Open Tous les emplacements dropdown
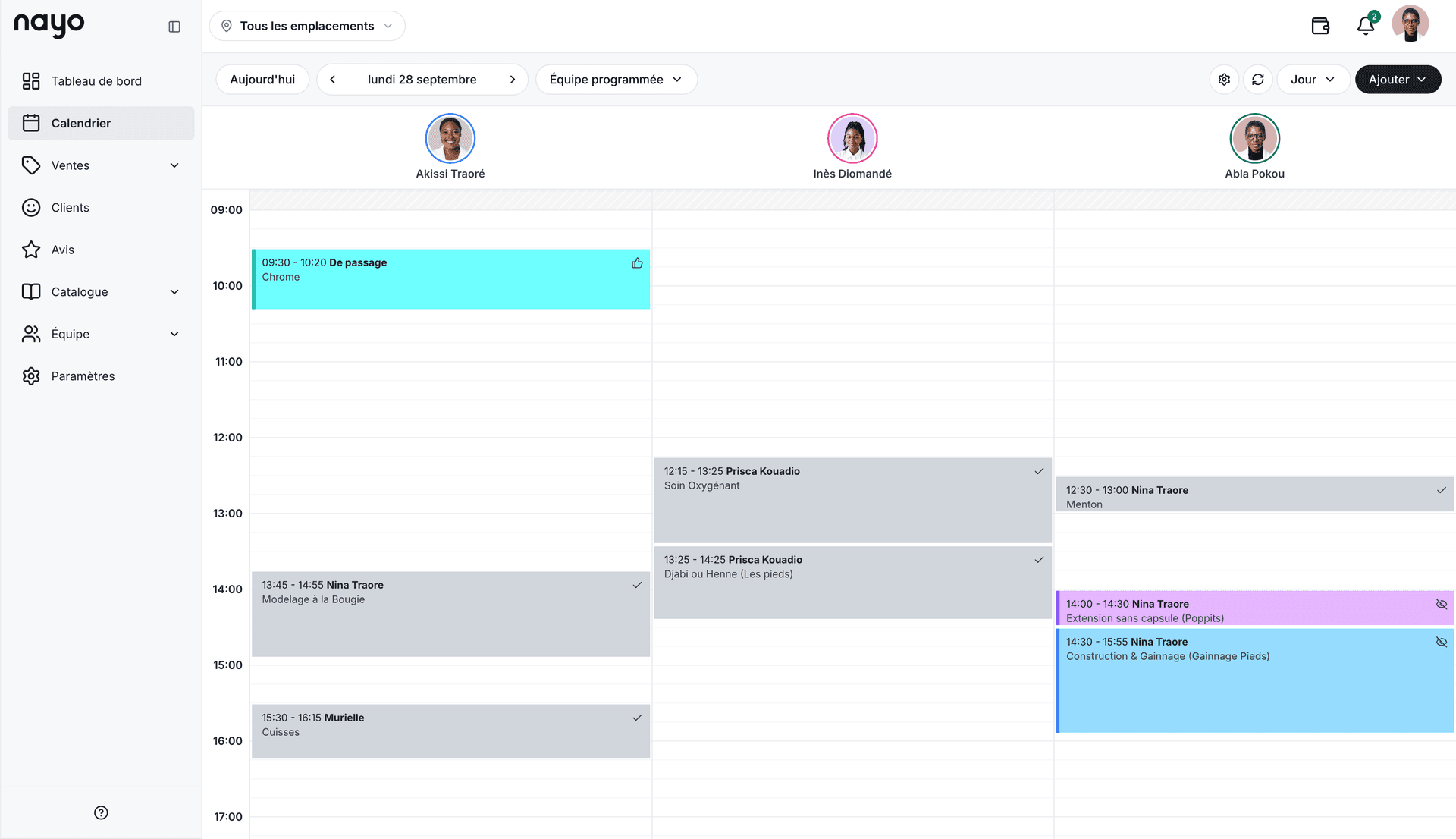Viewport: 1456px width, 839px height. point(307,26)
